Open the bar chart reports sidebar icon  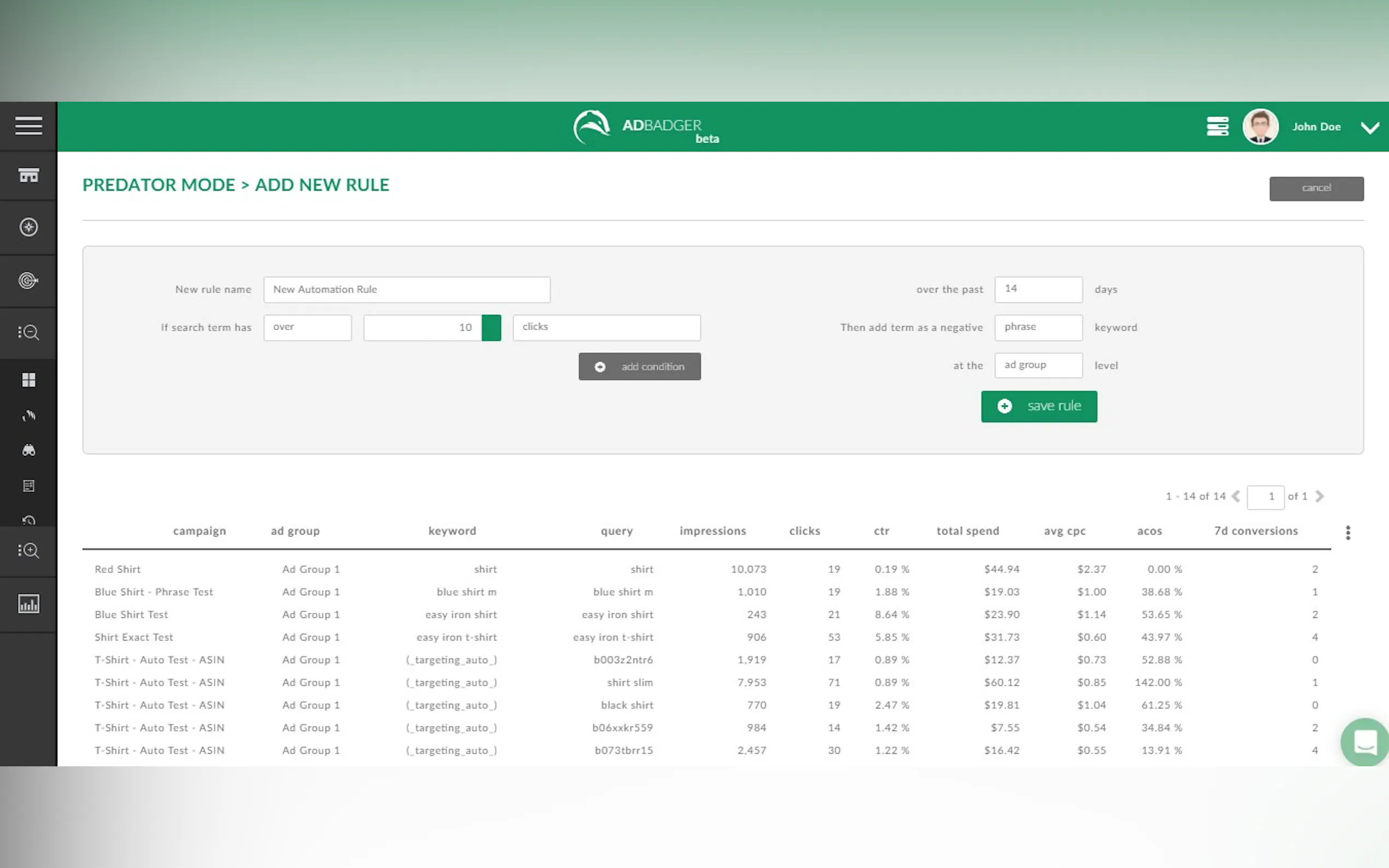pos(28,603)
